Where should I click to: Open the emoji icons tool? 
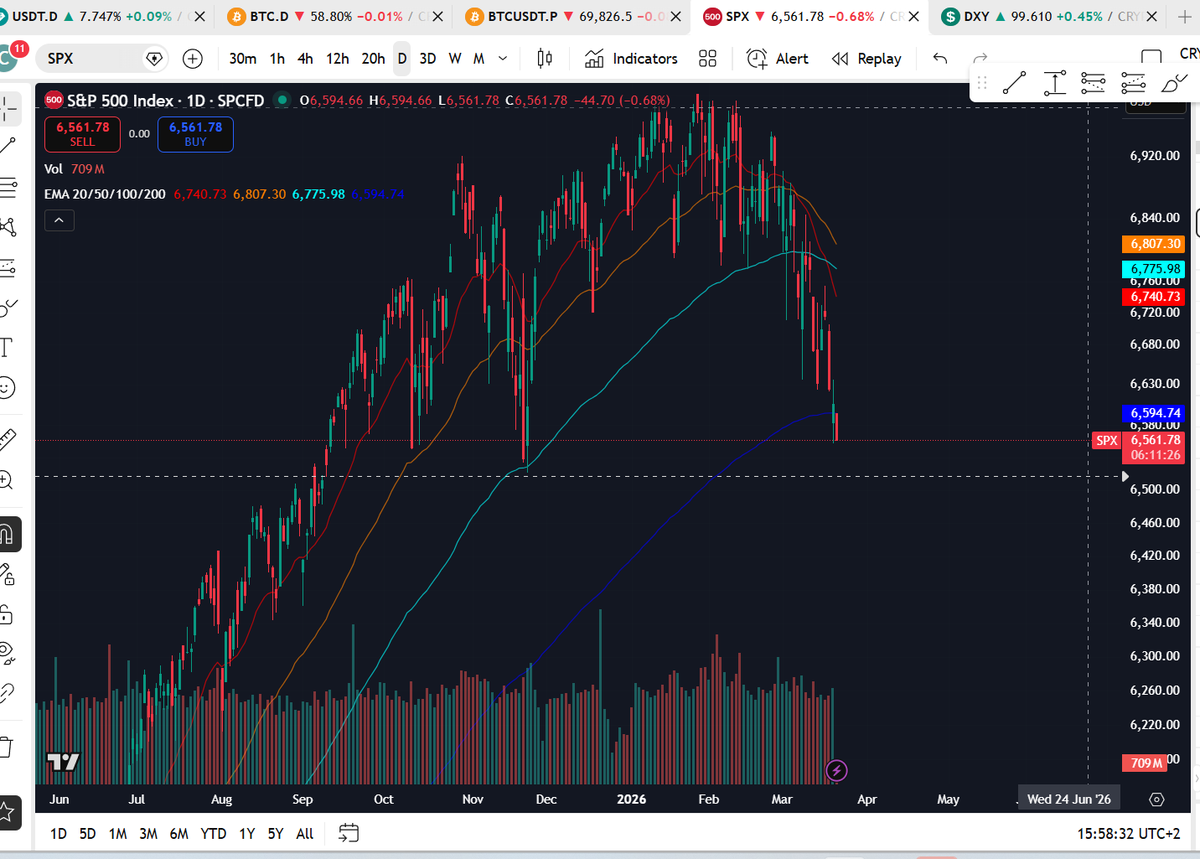tap(8, 387)
